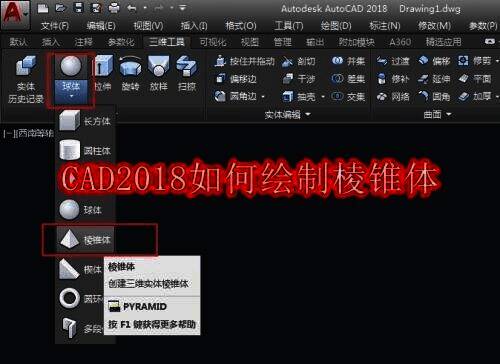Screen dimensions: 500x364
Task: Open the 格式(O) menu
Action: click(x=241, y=26)
